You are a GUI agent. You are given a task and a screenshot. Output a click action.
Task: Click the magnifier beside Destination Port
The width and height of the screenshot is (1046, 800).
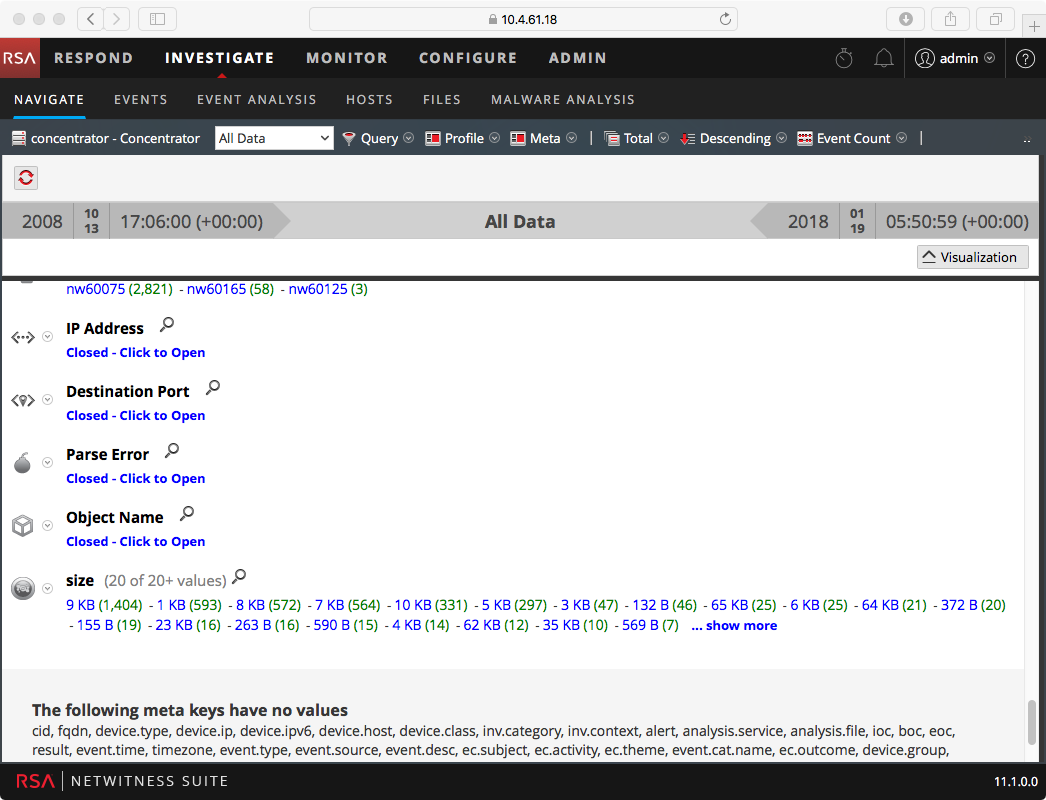(213, 388)
